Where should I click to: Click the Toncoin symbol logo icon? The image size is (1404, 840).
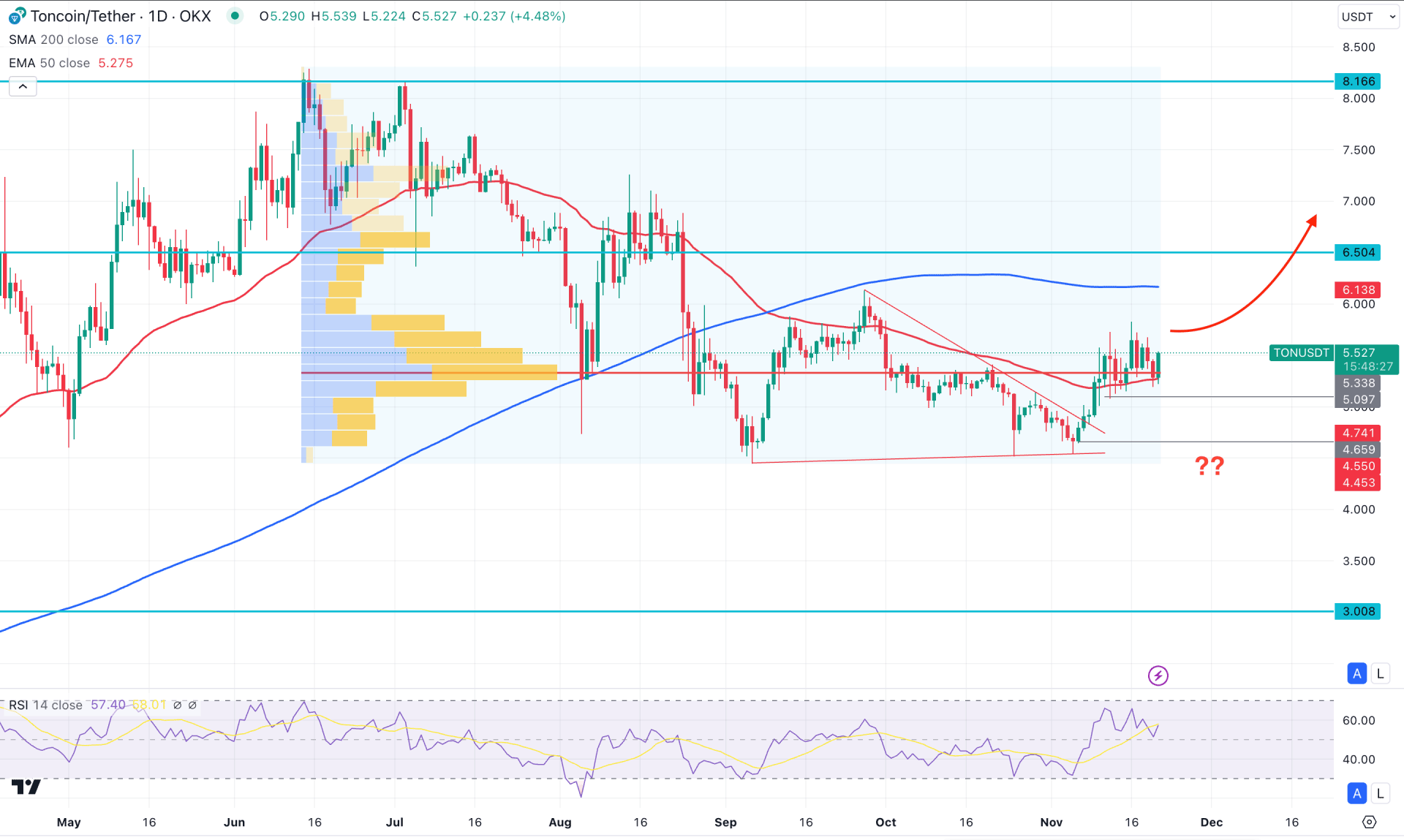(x=17, y=15)
